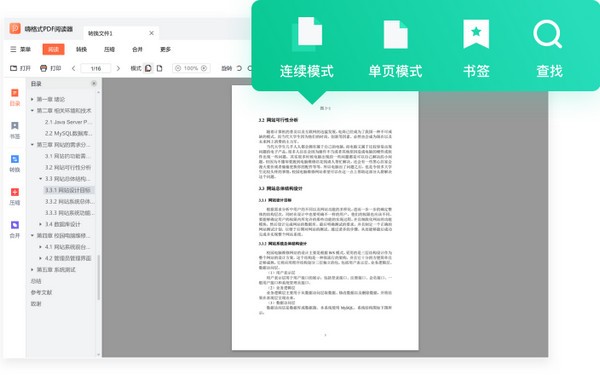The height and width of the screenshot is (375, 600).
Task: Select the 转换 ribbon tab
Action: tap(81, 49)
